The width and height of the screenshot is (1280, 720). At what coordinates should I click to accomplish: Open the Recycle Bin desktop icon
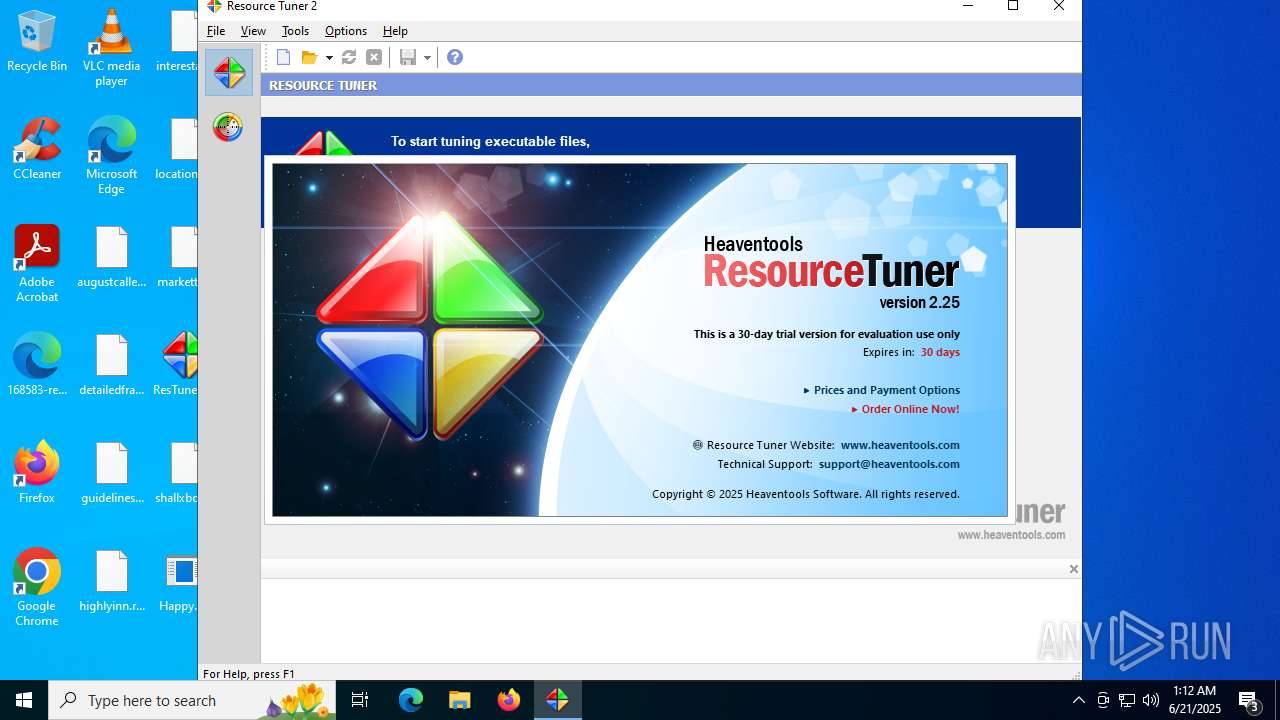(37, 42)
